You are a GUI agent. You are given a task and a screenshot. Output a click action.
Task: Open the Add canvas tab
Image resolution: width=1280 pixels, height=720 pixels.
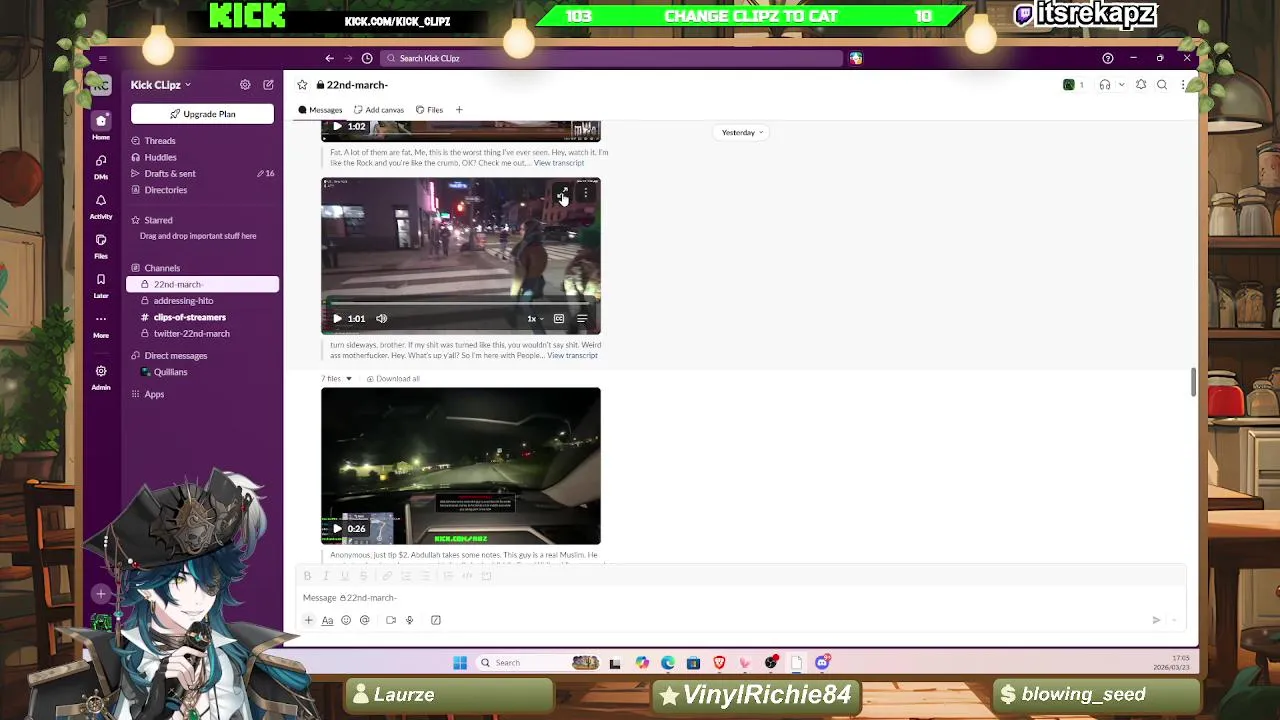[x=379, y=110]
